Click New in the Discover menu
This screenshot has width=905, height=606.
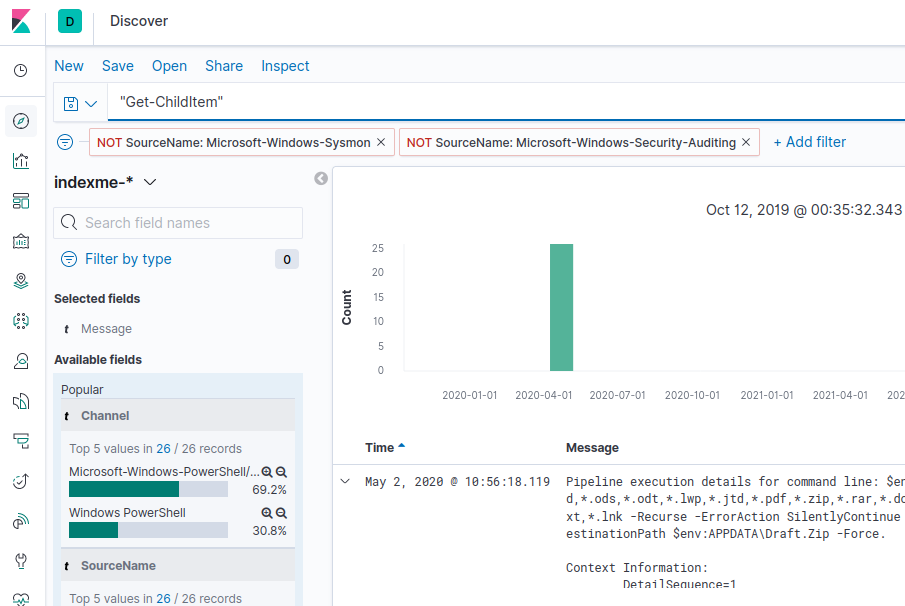69,66
